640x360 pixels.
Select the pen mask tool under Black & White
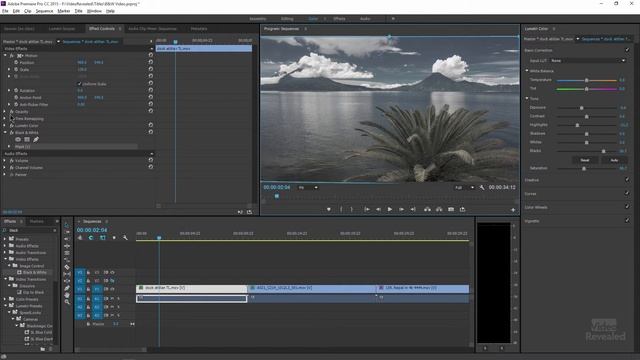click(36, 140)
